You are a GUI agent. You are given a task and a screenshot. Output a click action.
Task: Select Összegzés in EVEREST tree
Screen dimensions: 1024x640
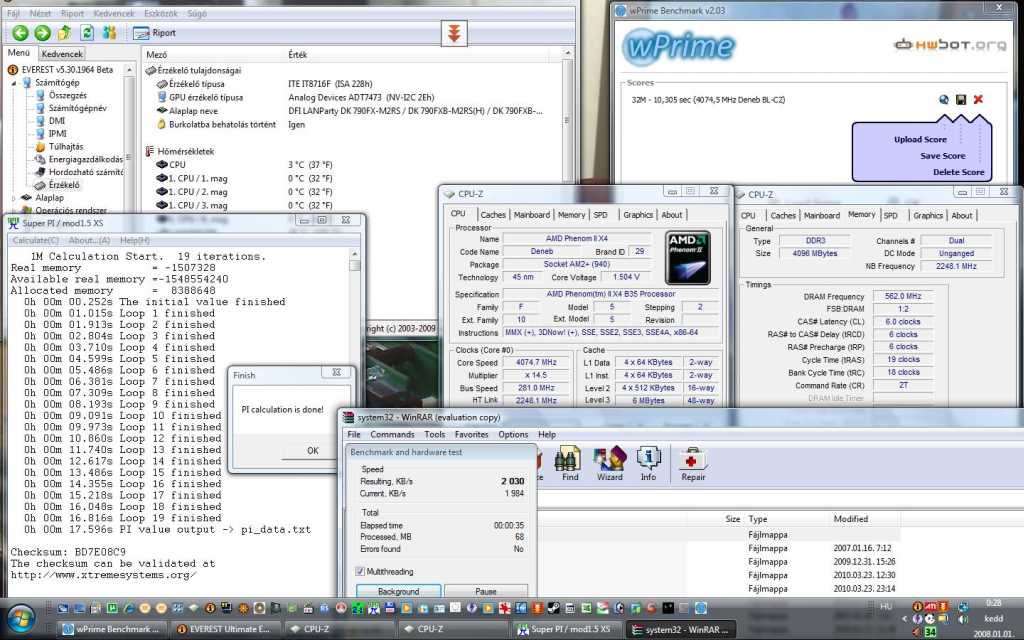[67, 95]
